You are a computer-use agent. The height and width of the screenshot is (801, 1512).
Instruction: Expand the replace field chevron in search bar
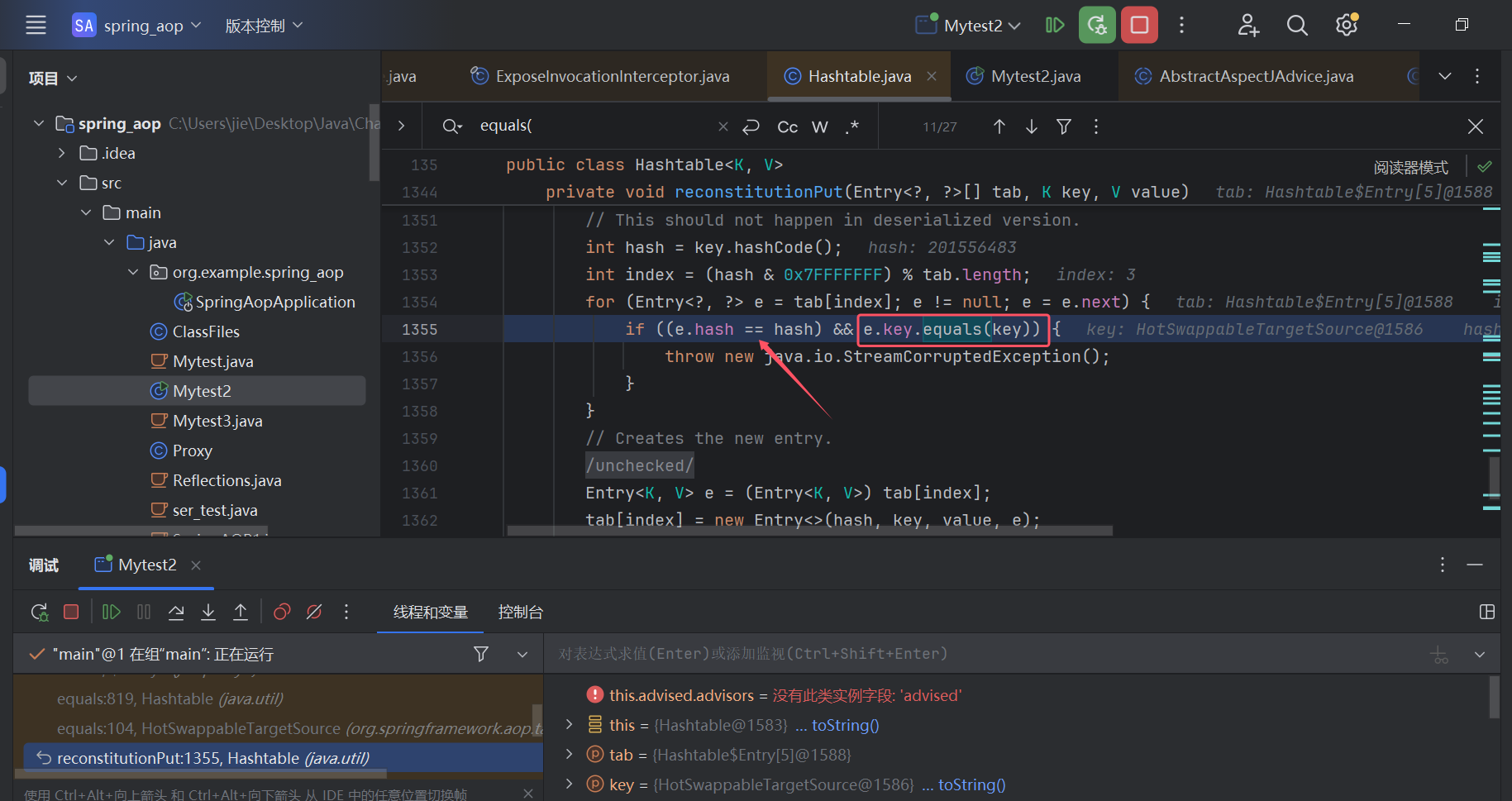401,126
